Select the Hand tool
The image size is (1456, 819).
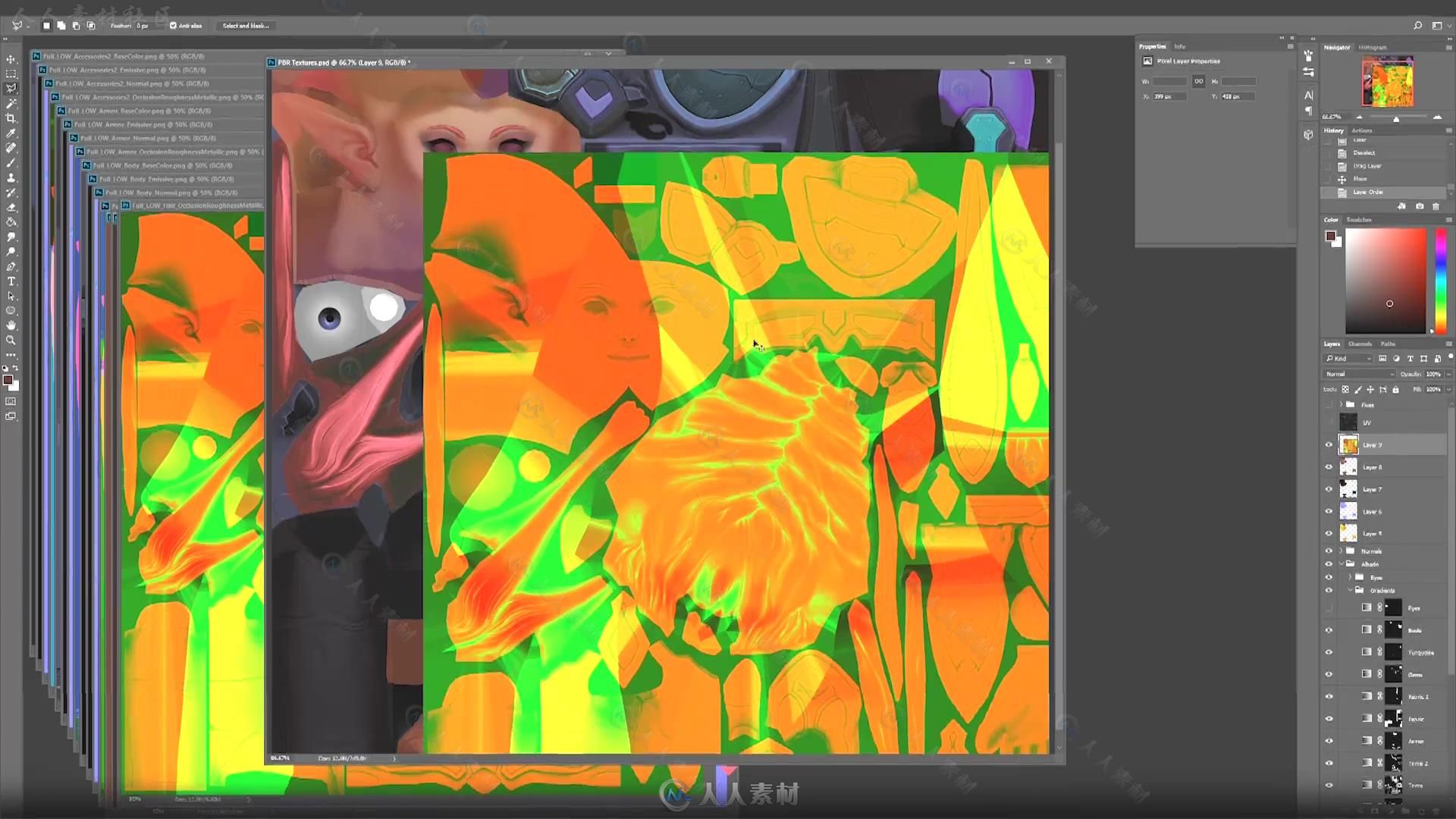point(11,325)
